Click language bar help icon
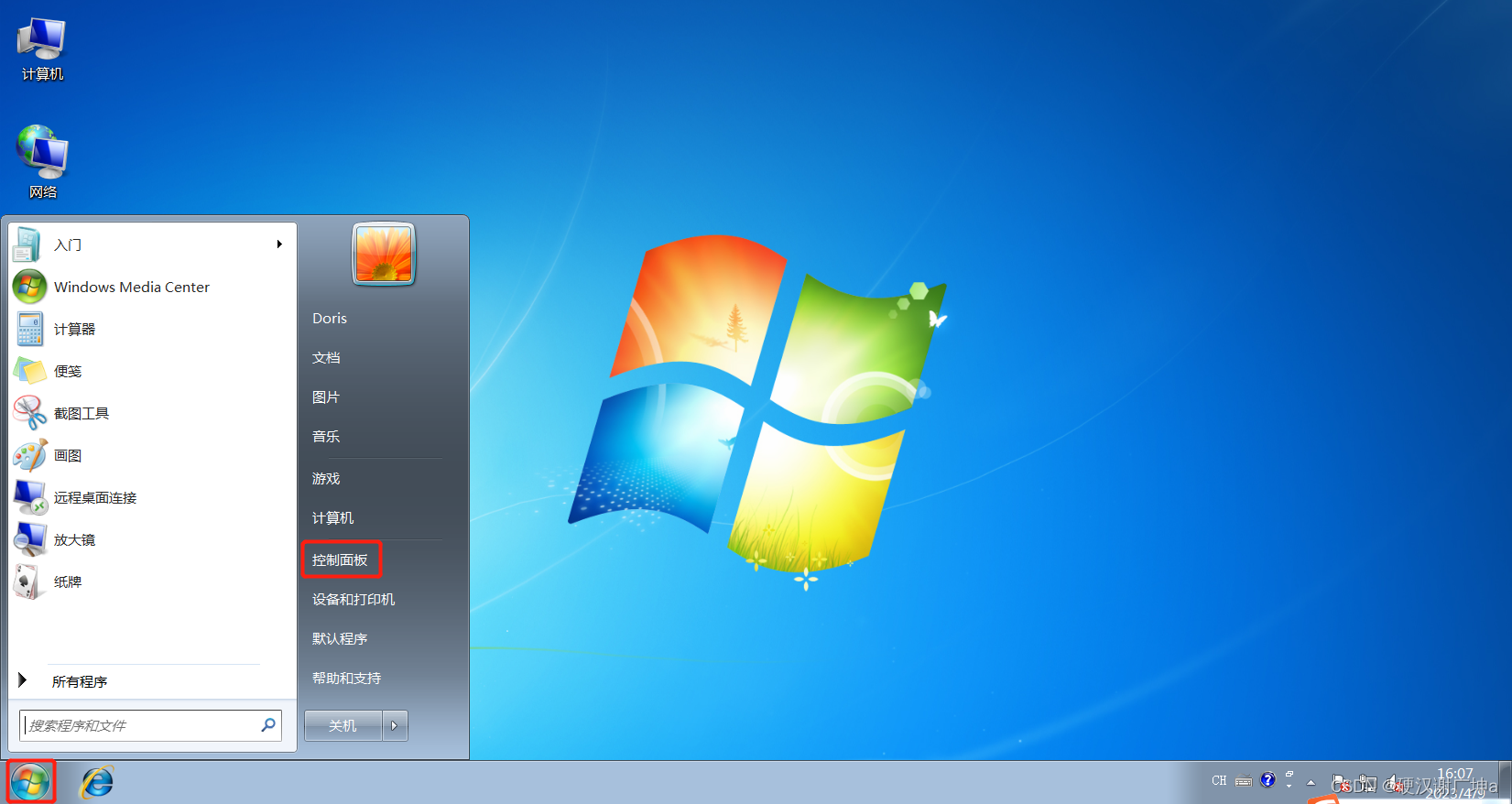The image size is (1512, 804). [1267, 780]
